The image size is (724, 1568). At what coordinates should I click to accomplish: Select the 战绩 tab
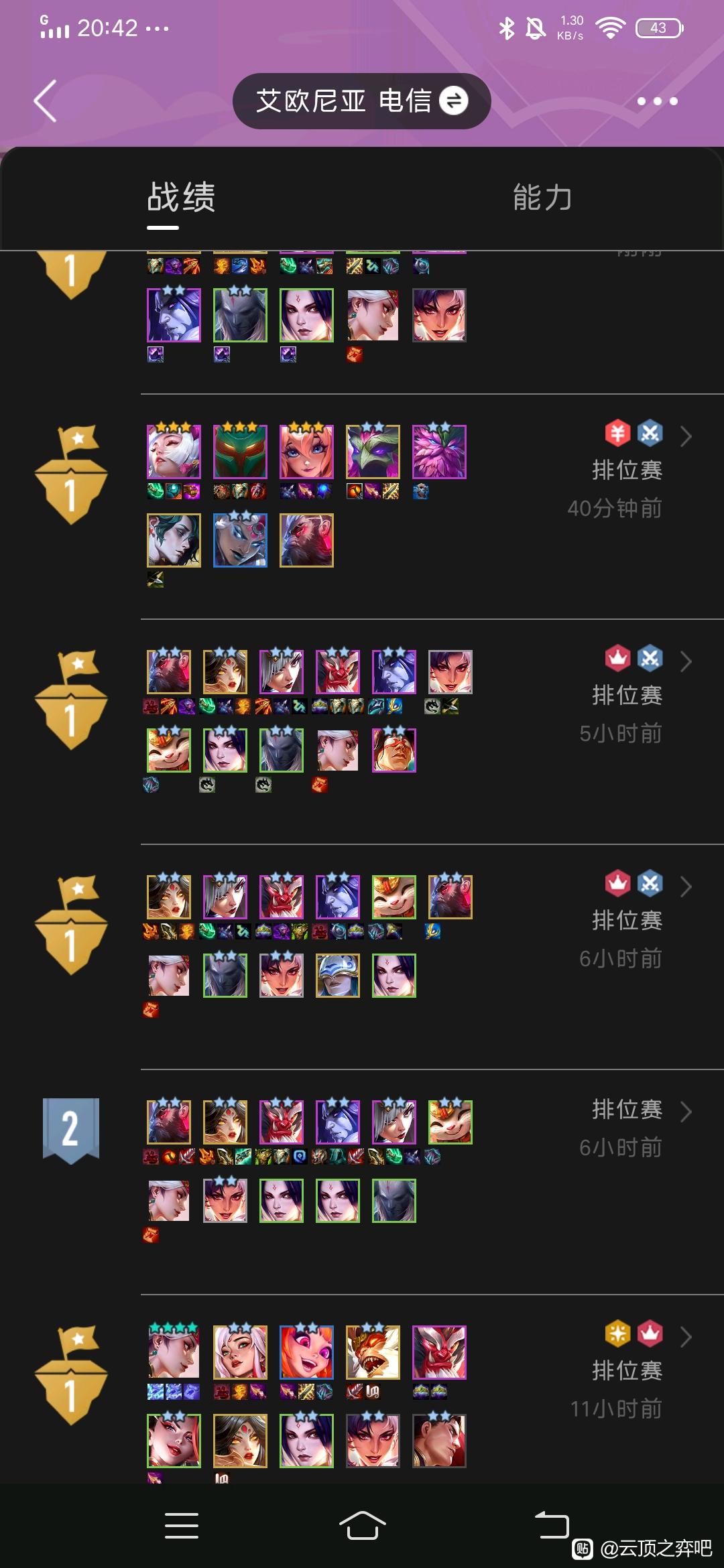(x=181, y=198)
